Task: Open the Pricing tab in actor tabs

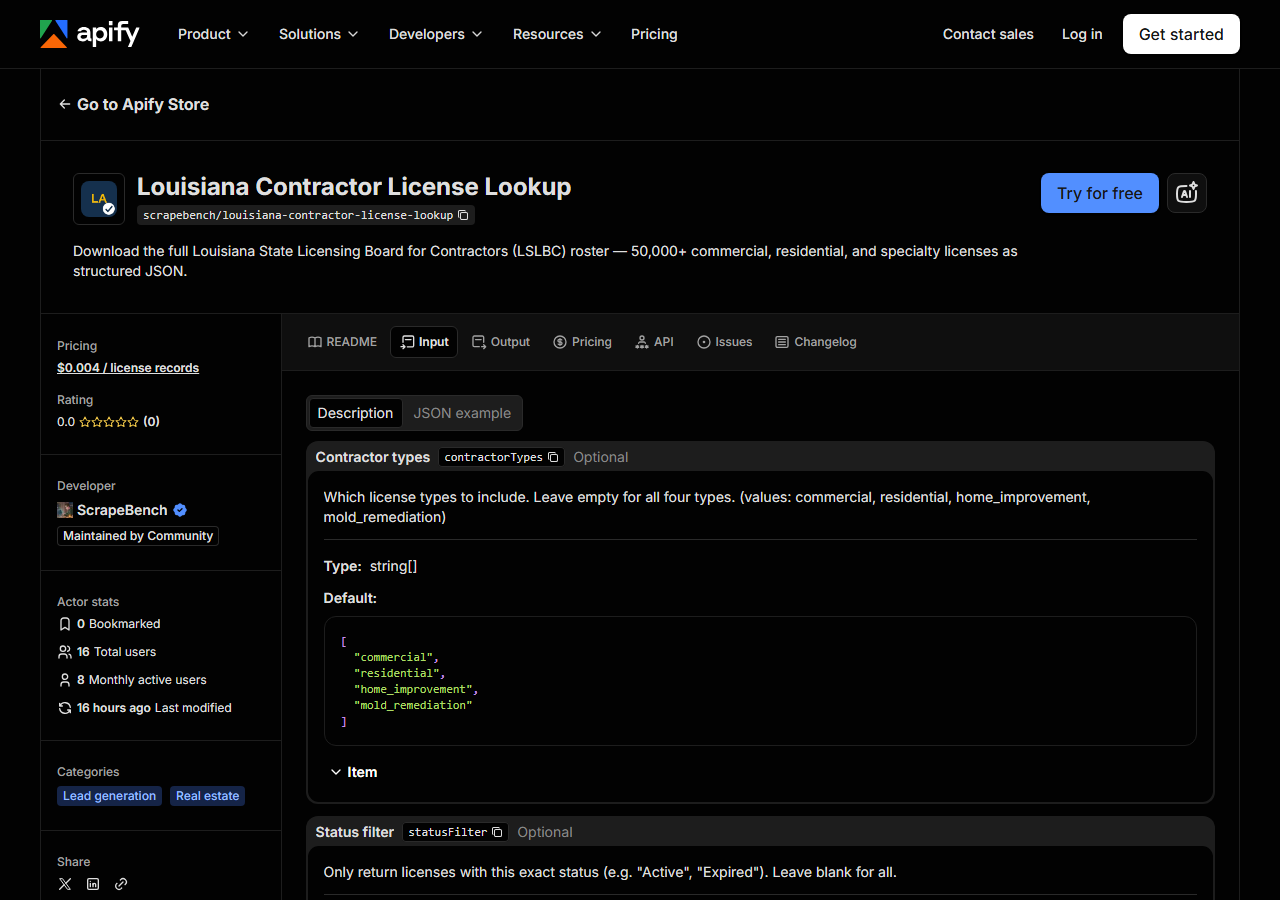Action: pos(582,342)
